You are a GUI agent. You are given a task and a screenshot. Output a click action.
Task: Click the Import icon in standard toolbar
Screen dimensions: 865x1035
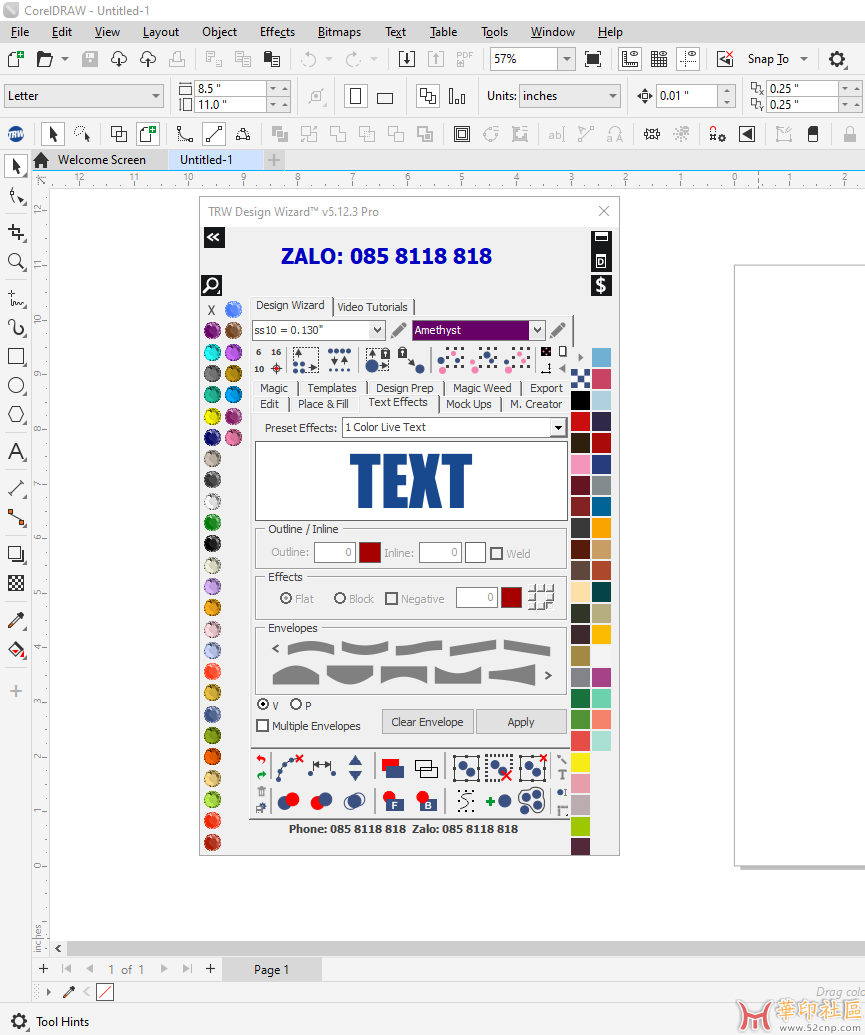[407, 59]
